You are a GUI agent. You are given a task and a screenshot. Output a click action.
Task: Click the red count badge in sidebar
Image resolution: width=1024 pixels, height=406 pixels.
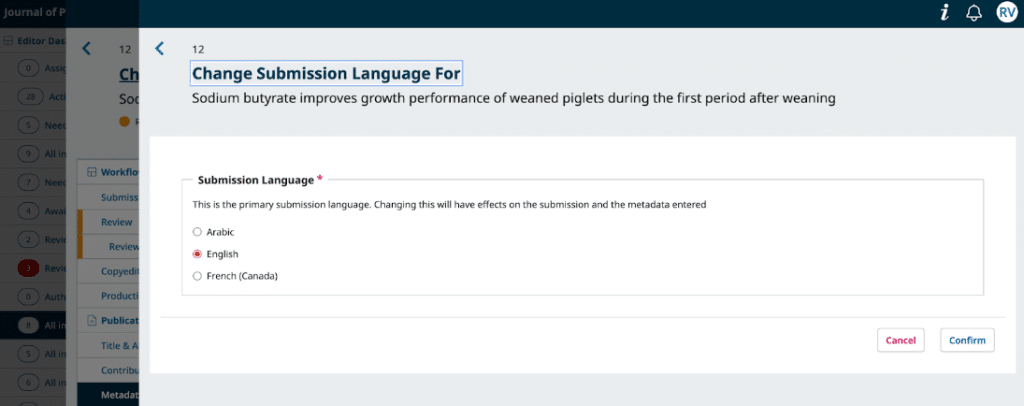(x=29, y=268)
